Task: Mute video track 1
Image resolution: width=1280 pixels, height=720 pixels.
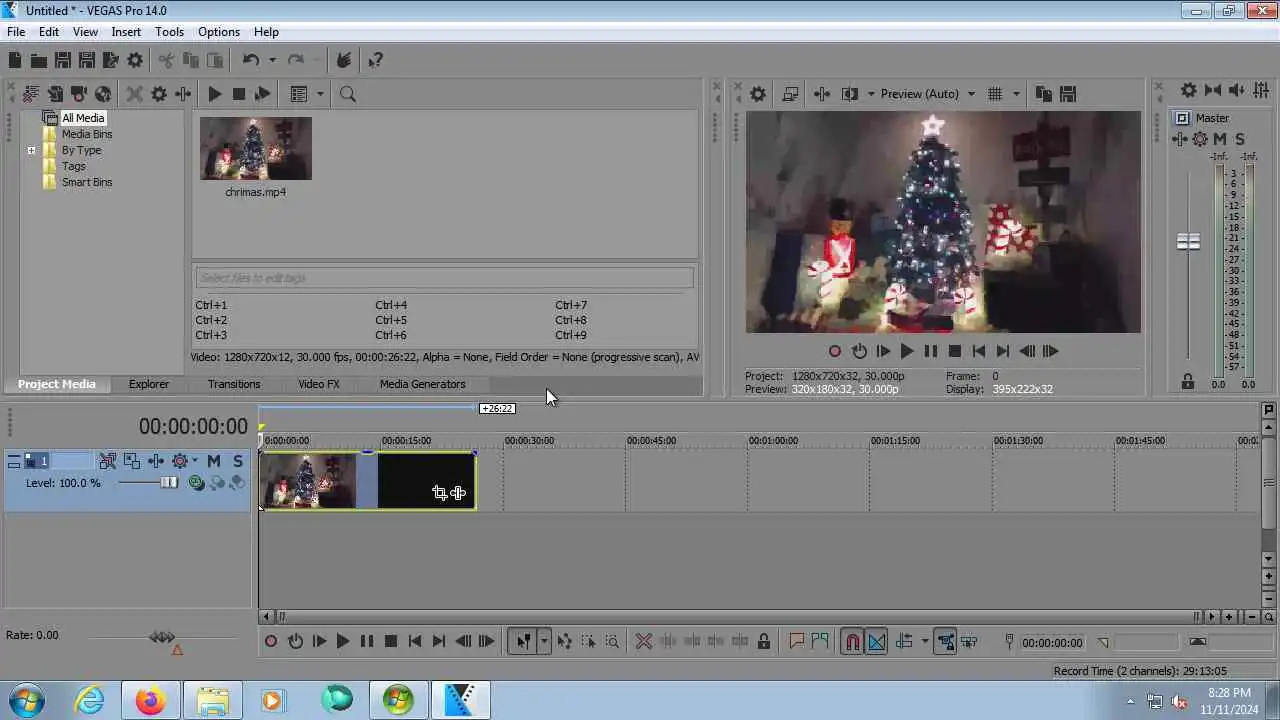Action: click(213, 461)
